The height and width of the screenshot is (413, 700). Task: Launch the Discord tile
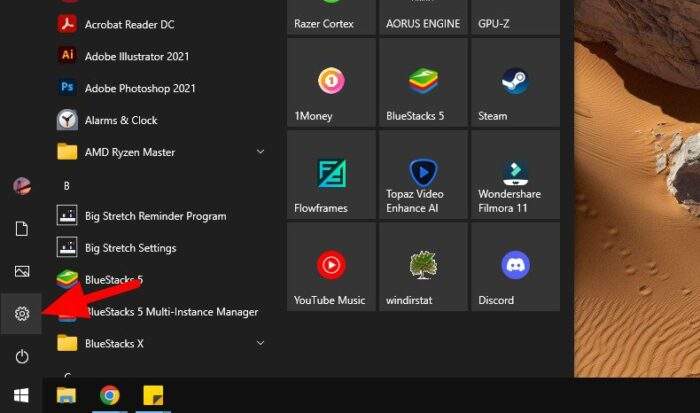pos(515,267)
